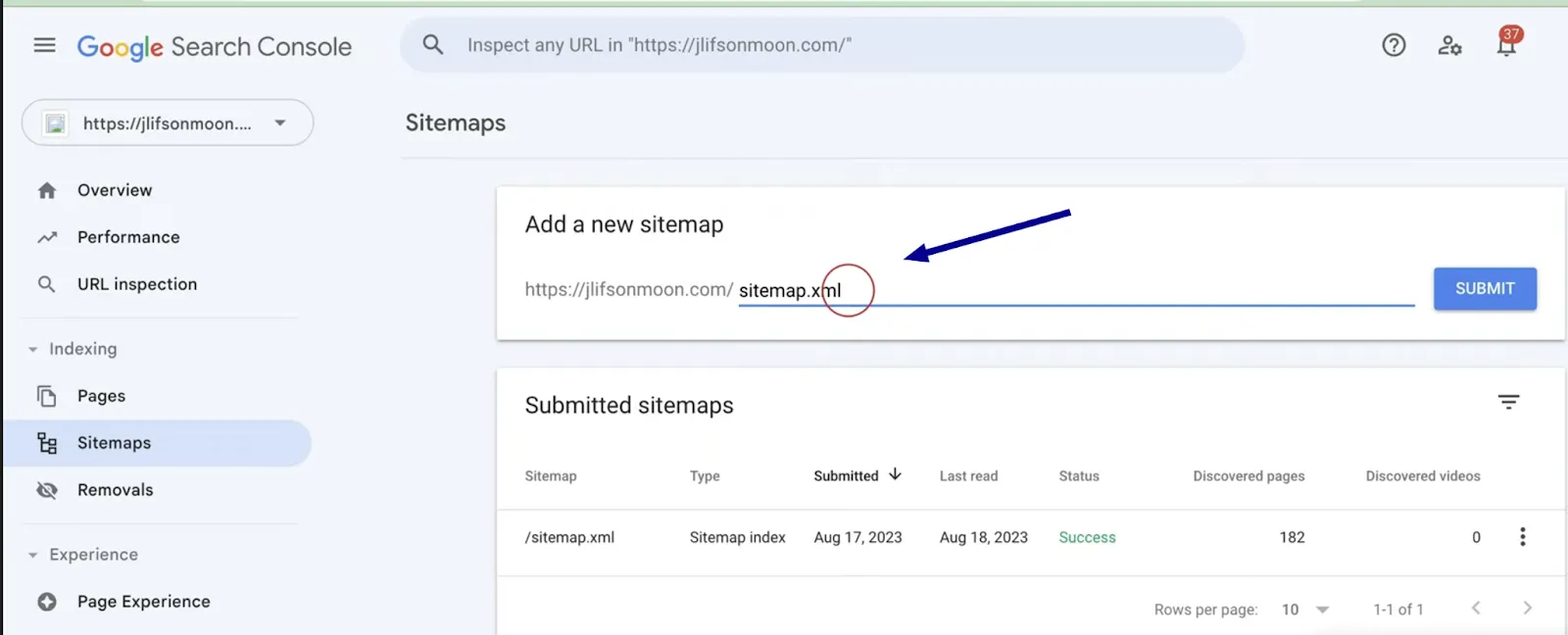Click the Sitemaps page heading

pos(456,122)
